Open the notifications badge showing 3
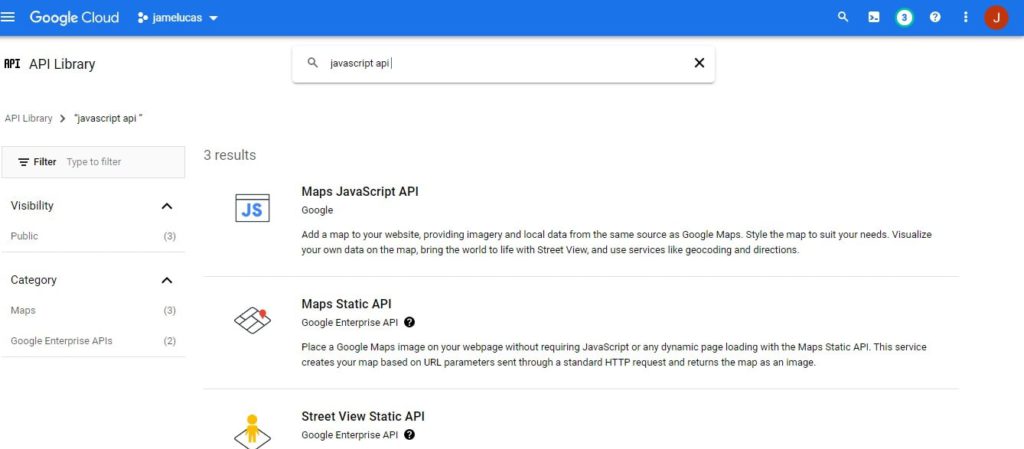This screenshot has height=449, width=1024. (x=904, y=17)
